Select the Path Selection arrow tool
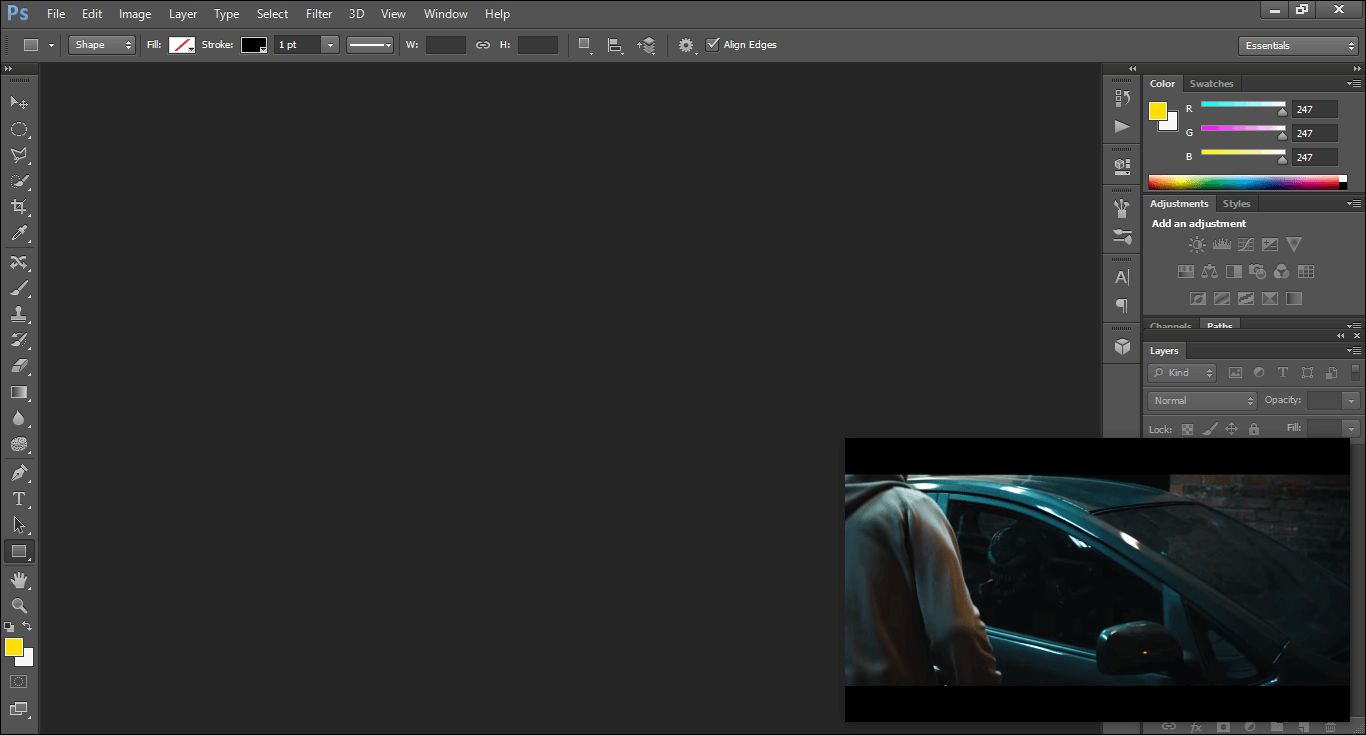 click(19, 525)
